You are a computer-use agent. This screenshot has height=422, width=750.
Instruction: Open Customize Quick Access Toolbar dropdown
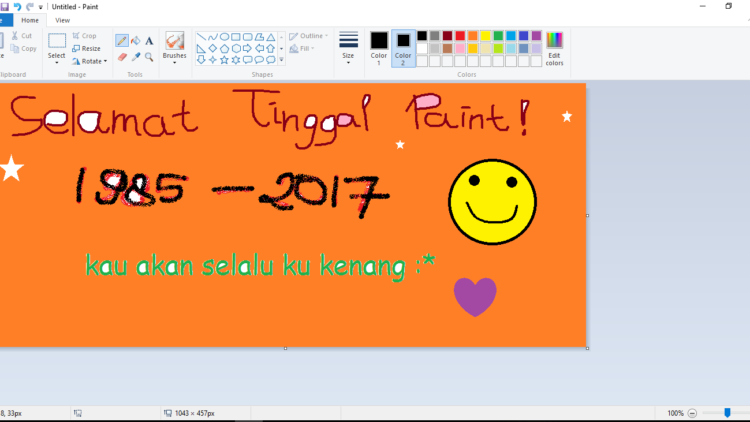[41, 7]
